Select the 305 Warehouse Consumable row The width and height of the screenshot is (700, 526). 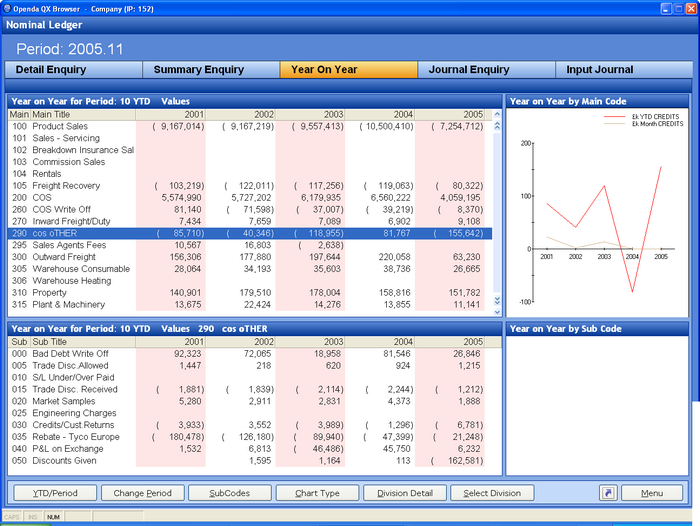(x=250, y=269)
